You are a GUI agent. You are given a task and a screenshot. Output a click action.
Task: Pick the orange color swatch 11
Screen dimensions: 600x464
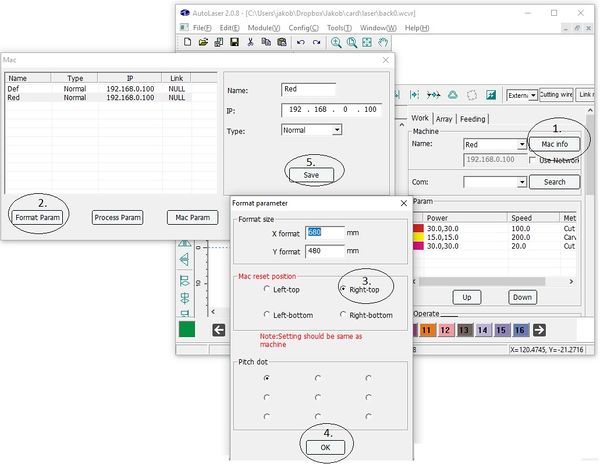[426, 330]
